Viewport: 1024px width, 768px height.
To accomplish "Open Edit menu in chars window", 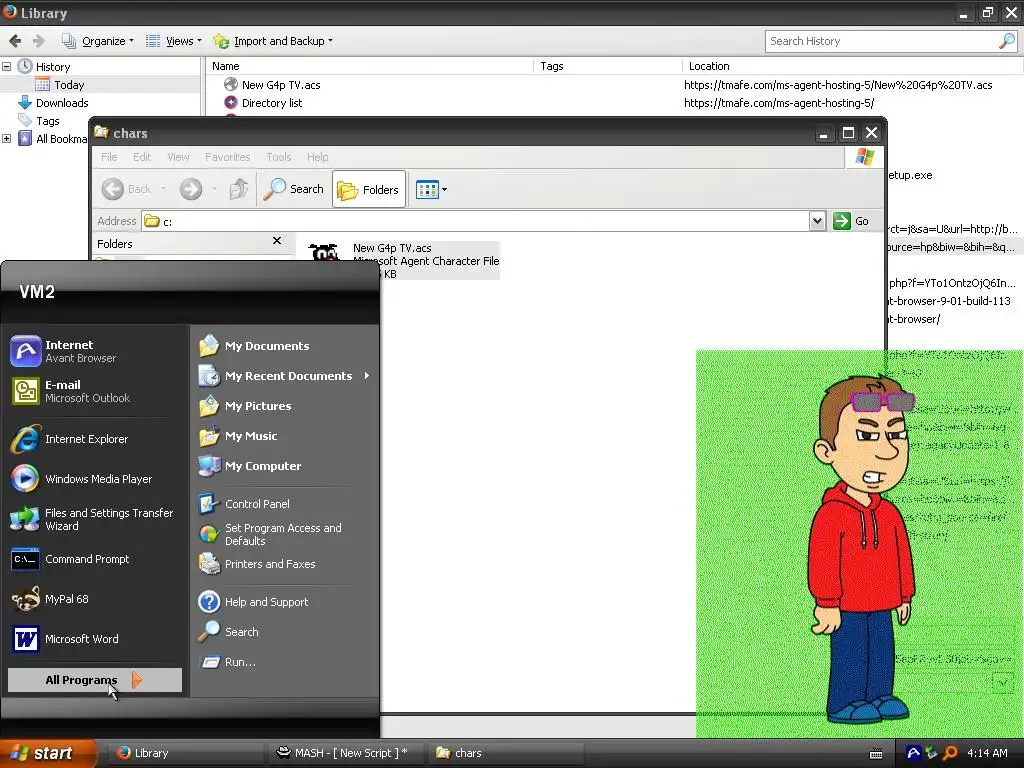I will click(x=142, y=157).
